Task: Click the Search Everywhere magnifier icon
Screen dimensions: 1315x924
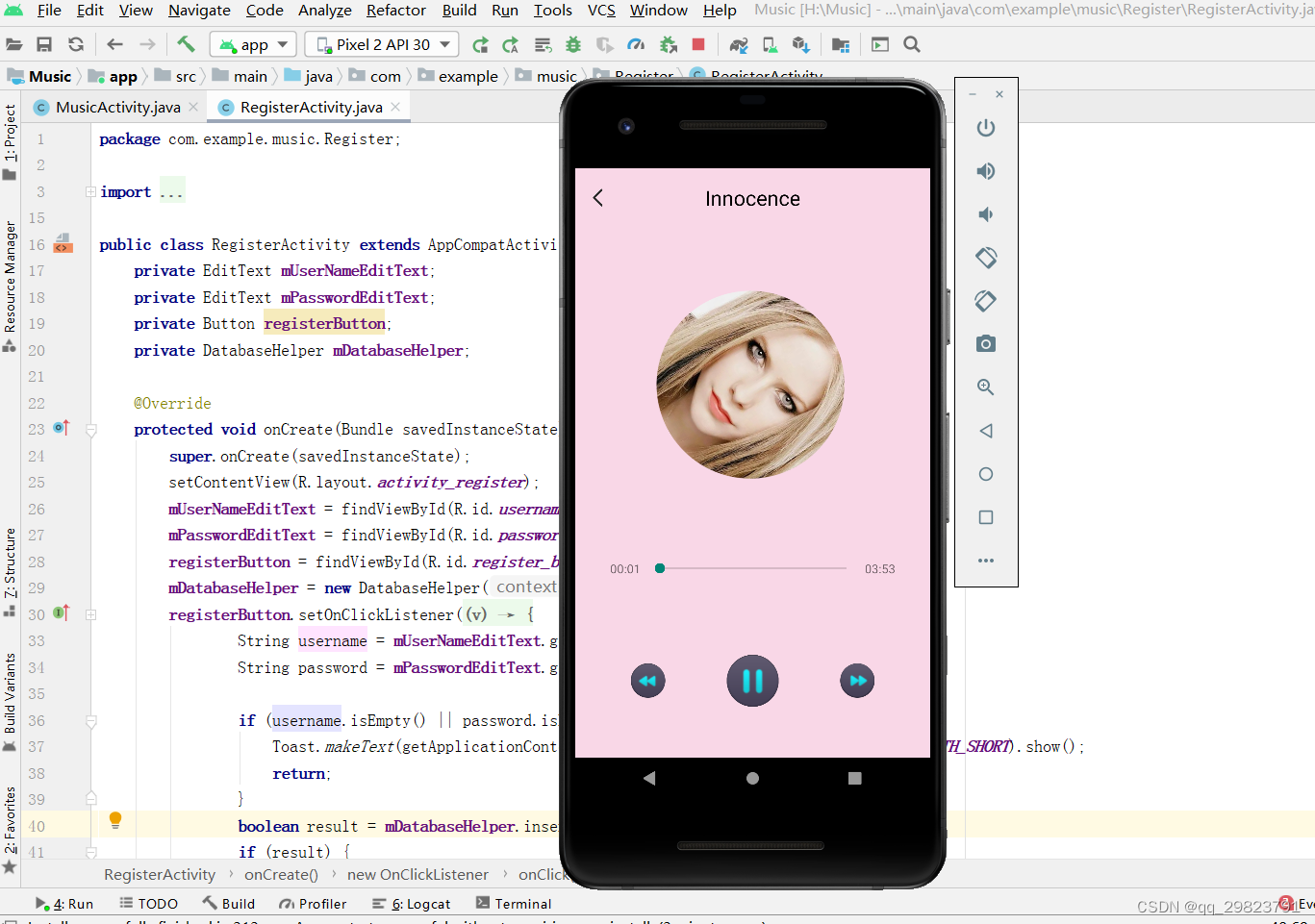Action: (x=912, y=44)
